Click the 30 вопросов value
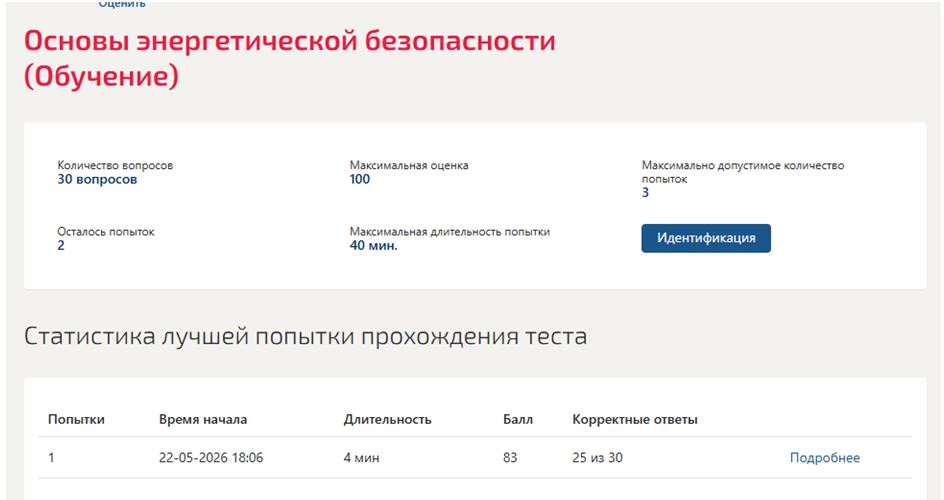 pos(97,179)
